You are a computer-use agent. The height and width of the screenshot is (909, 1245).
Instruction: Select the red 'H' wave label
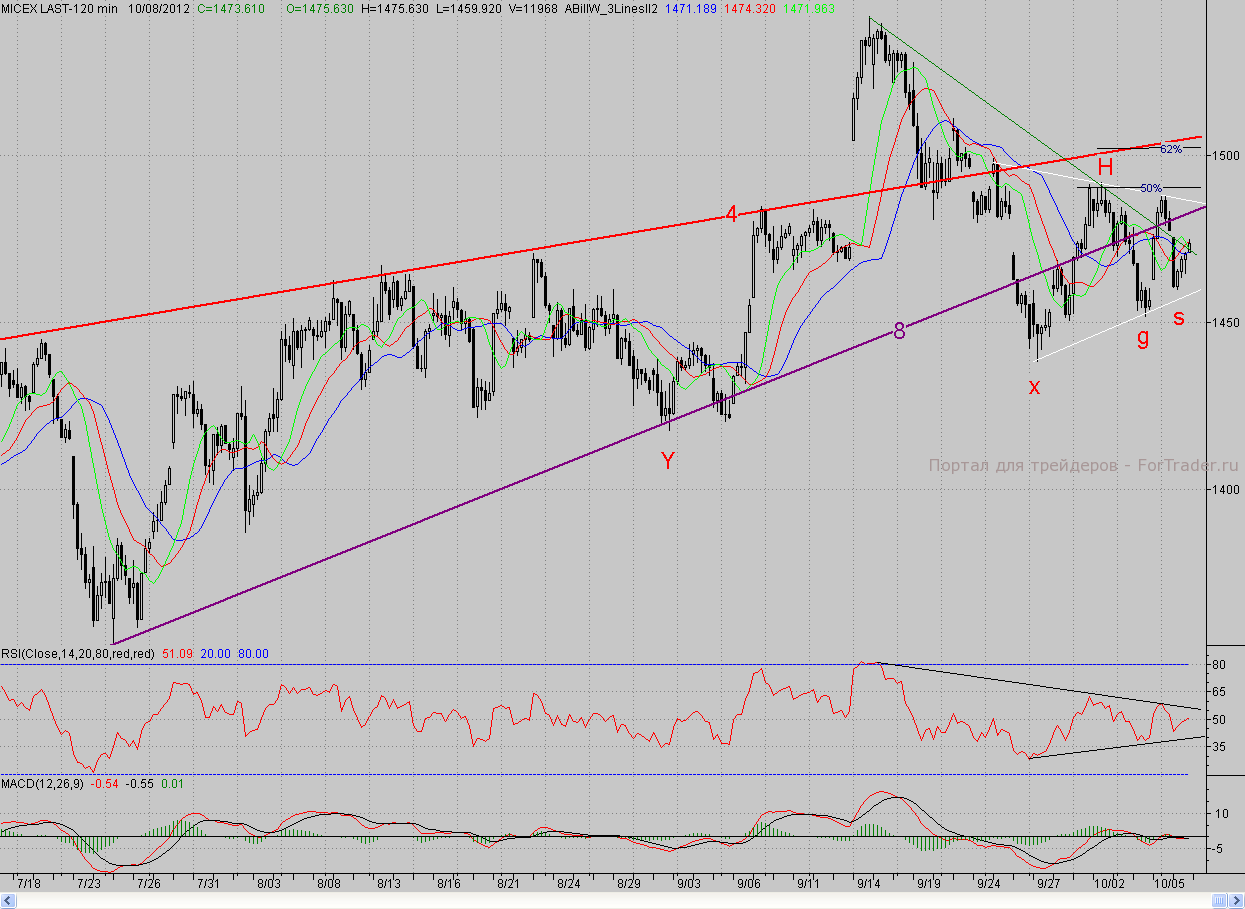point(1105,166)
